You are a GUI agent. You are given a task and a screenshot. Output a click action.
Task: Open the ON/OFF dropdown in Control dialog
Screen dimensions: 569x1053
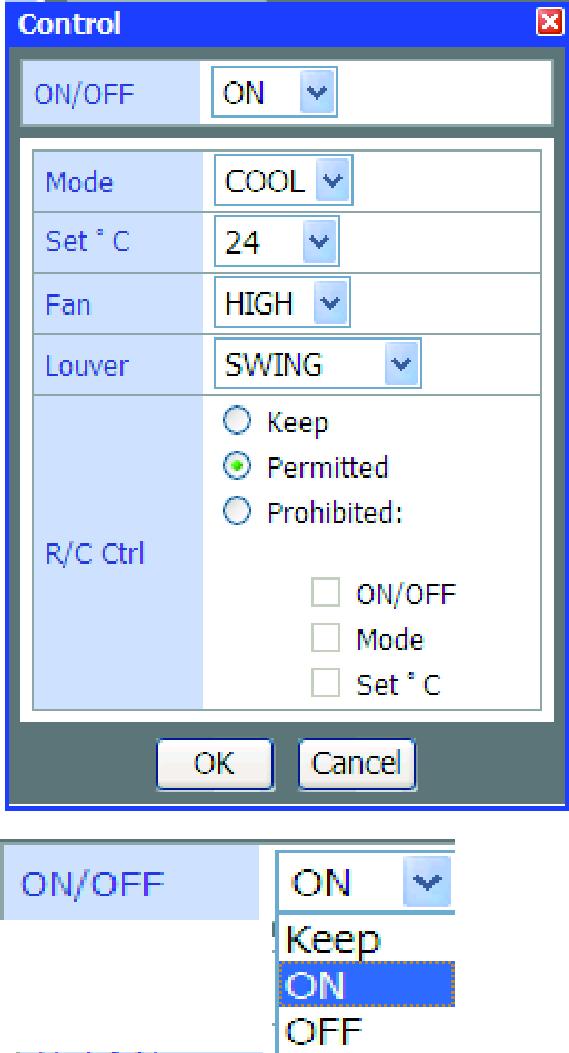(274, 92)
